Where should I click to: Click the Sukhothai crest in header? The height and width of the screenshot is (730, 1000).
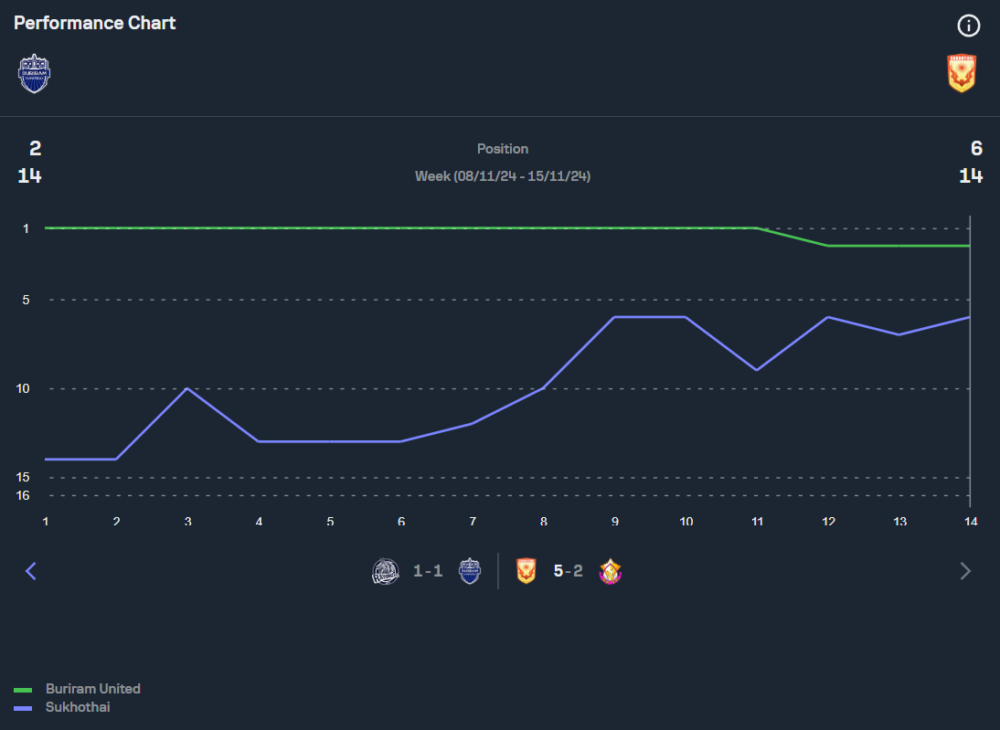point(961,73)
